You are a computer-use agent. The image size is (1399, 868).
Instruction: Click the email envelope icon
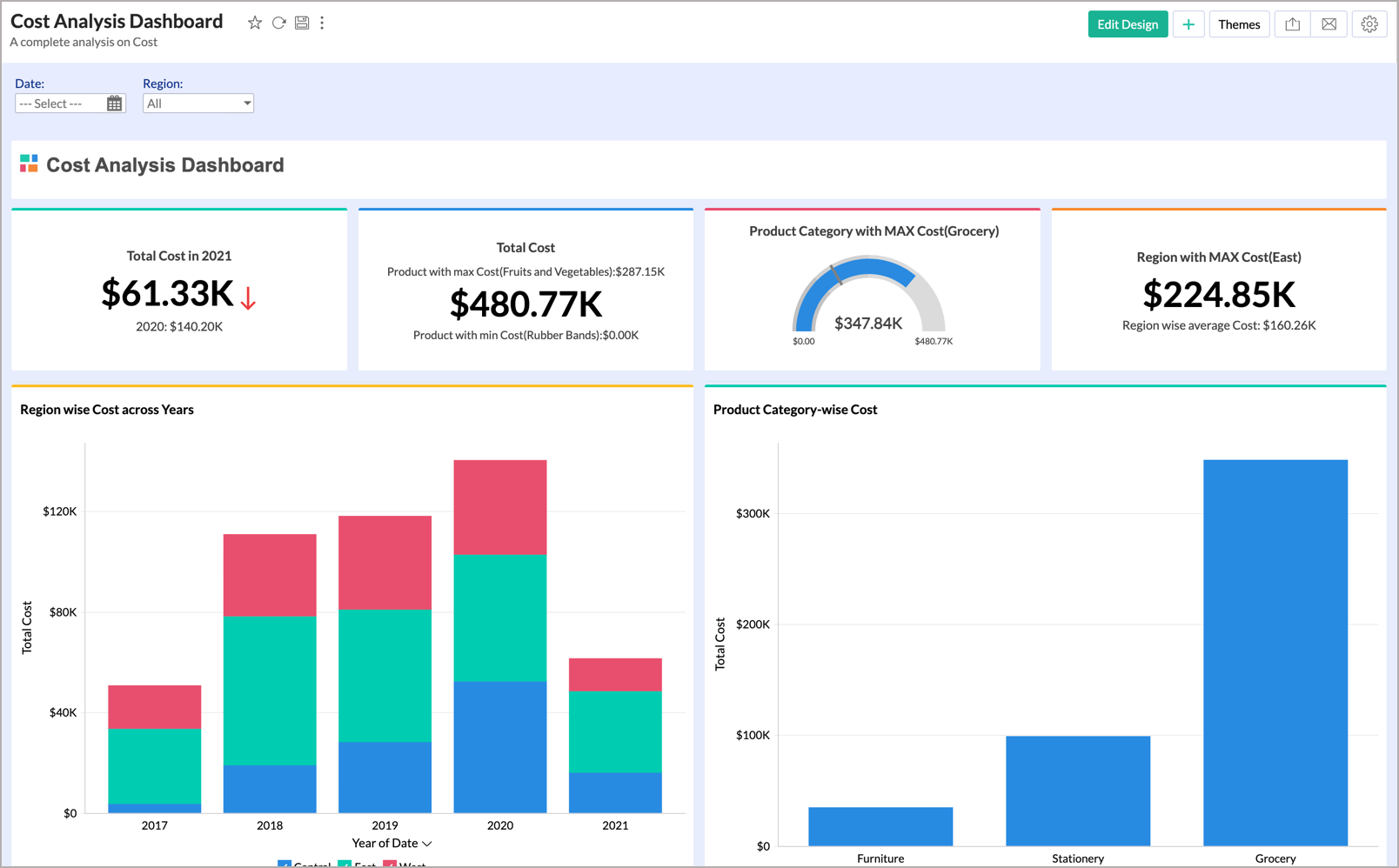(1329, 24)
